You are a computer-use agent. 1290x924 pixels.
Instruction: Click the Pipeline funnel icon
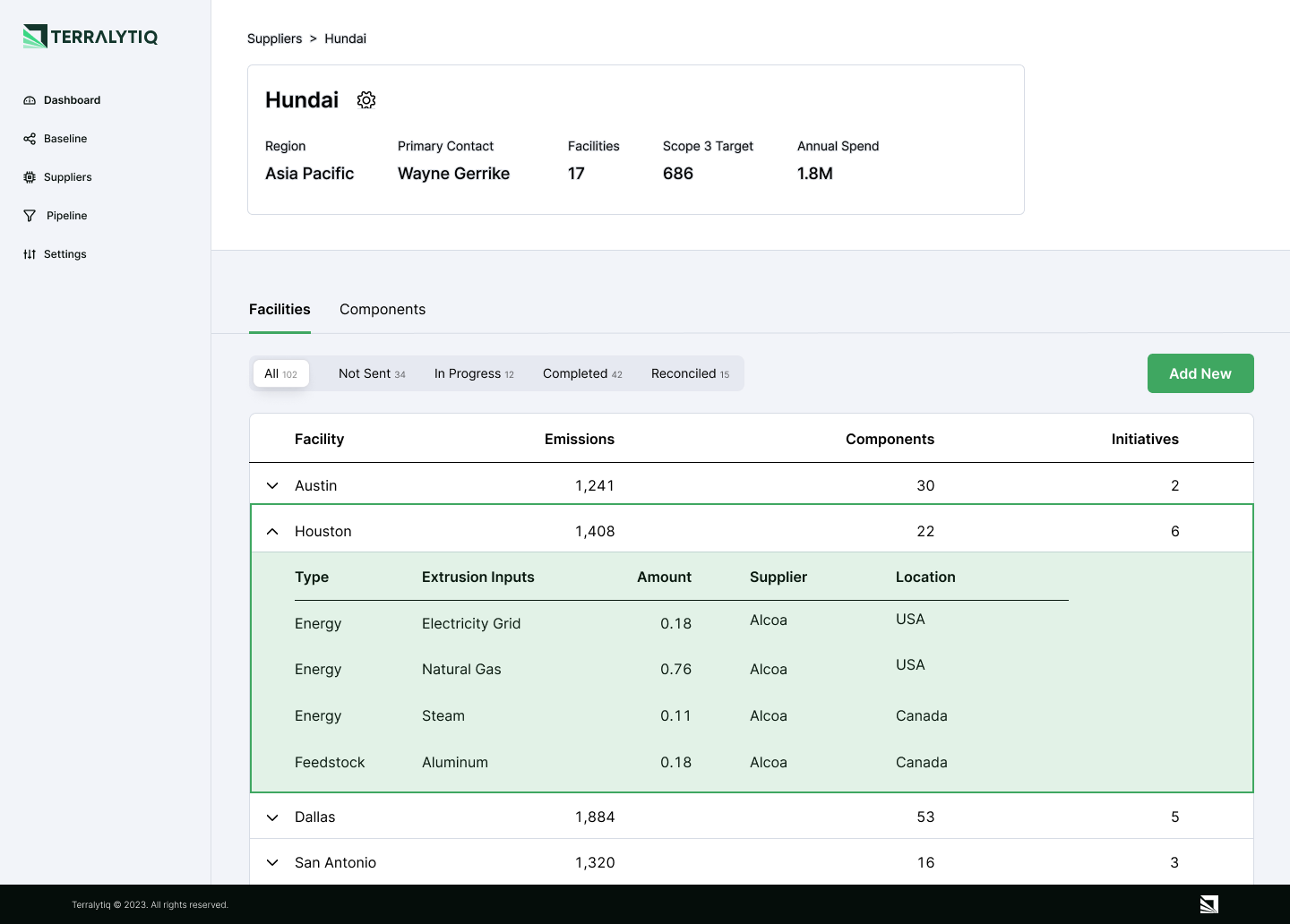[x=30, y=216]
